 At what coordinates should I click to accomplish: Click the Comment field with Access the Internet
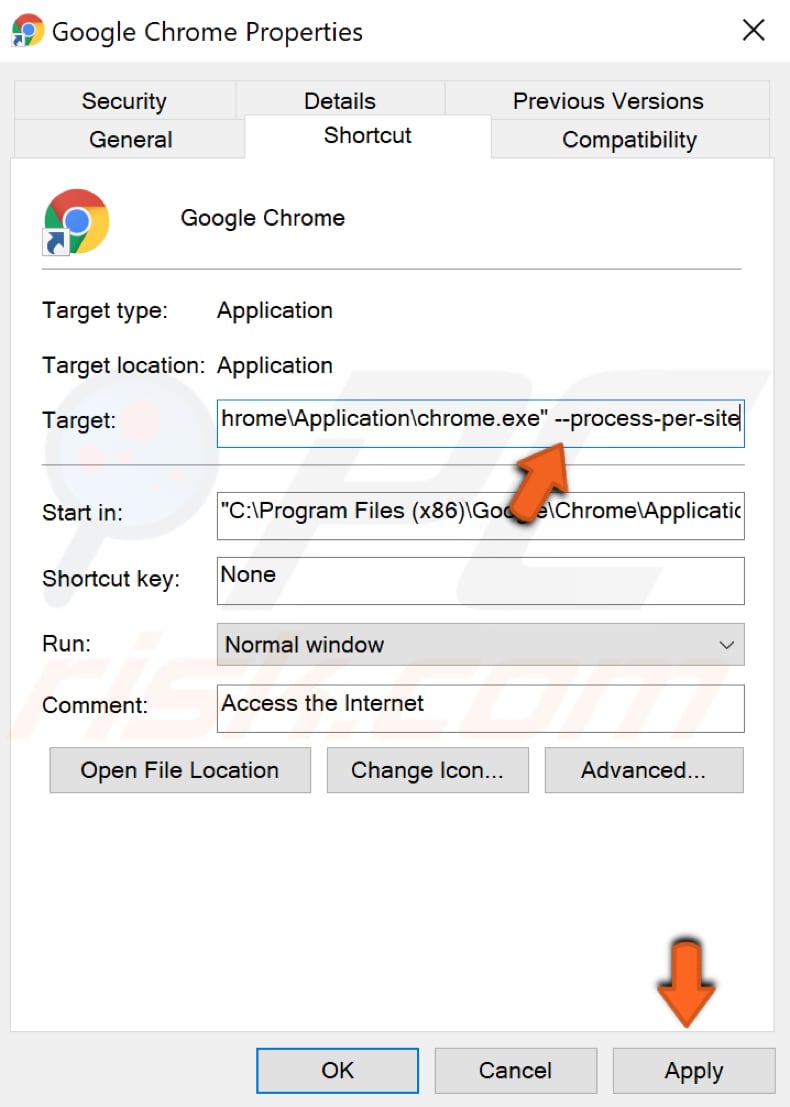click(x=480, y=708)
